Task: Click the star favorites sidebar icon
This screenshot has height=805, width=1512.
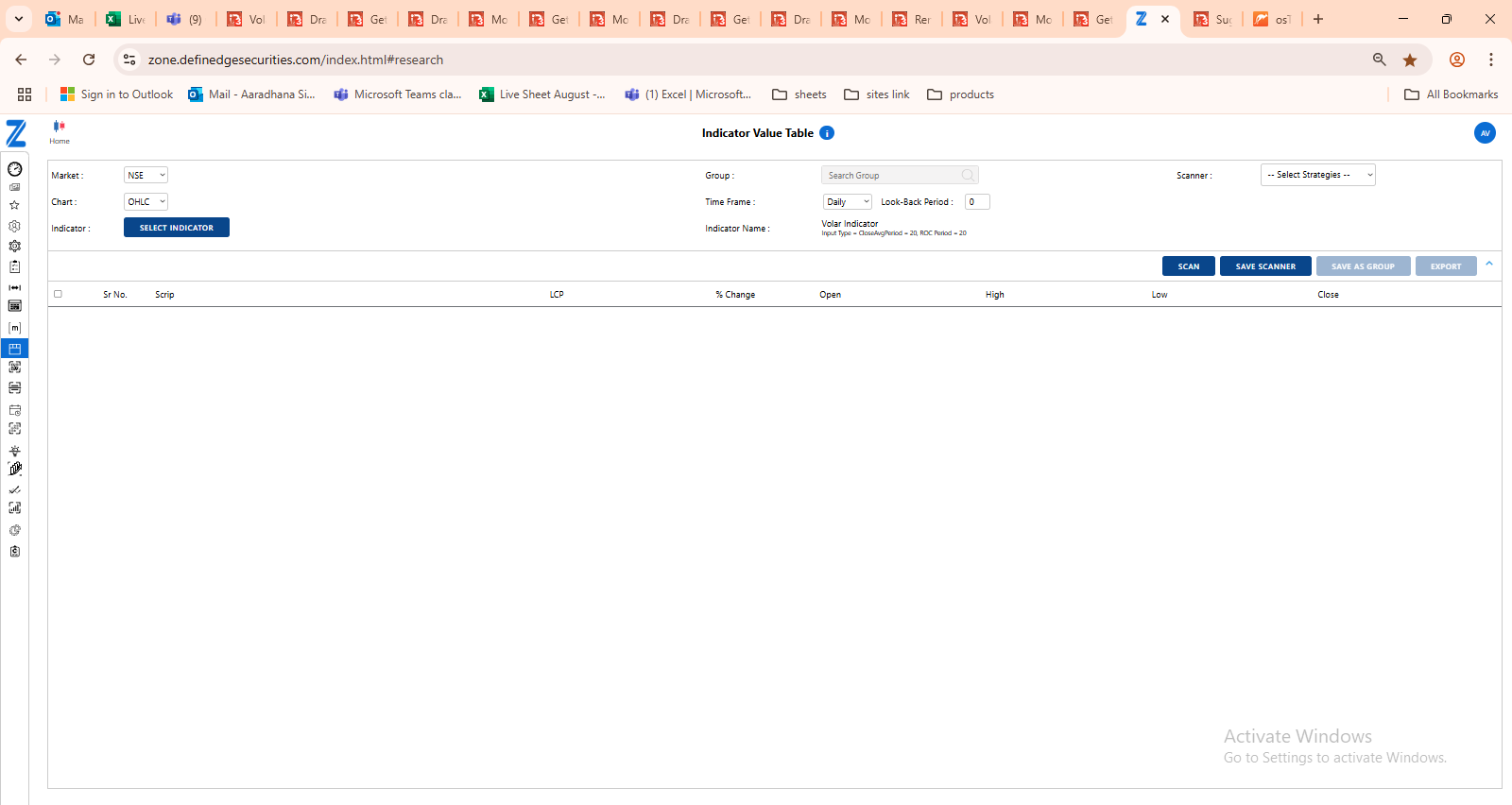Action: point(15,205)
